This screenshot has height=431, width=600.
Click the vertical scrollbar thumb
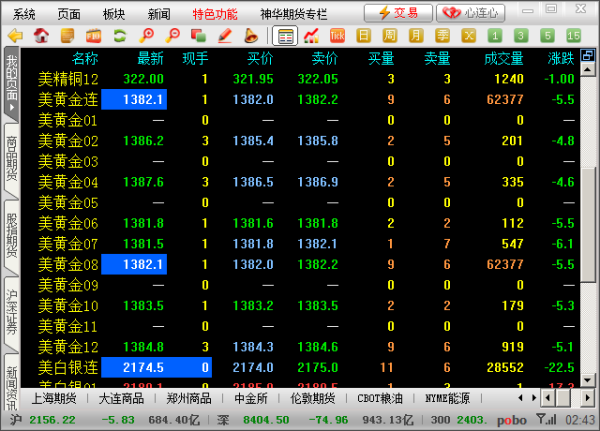[587, 224]
